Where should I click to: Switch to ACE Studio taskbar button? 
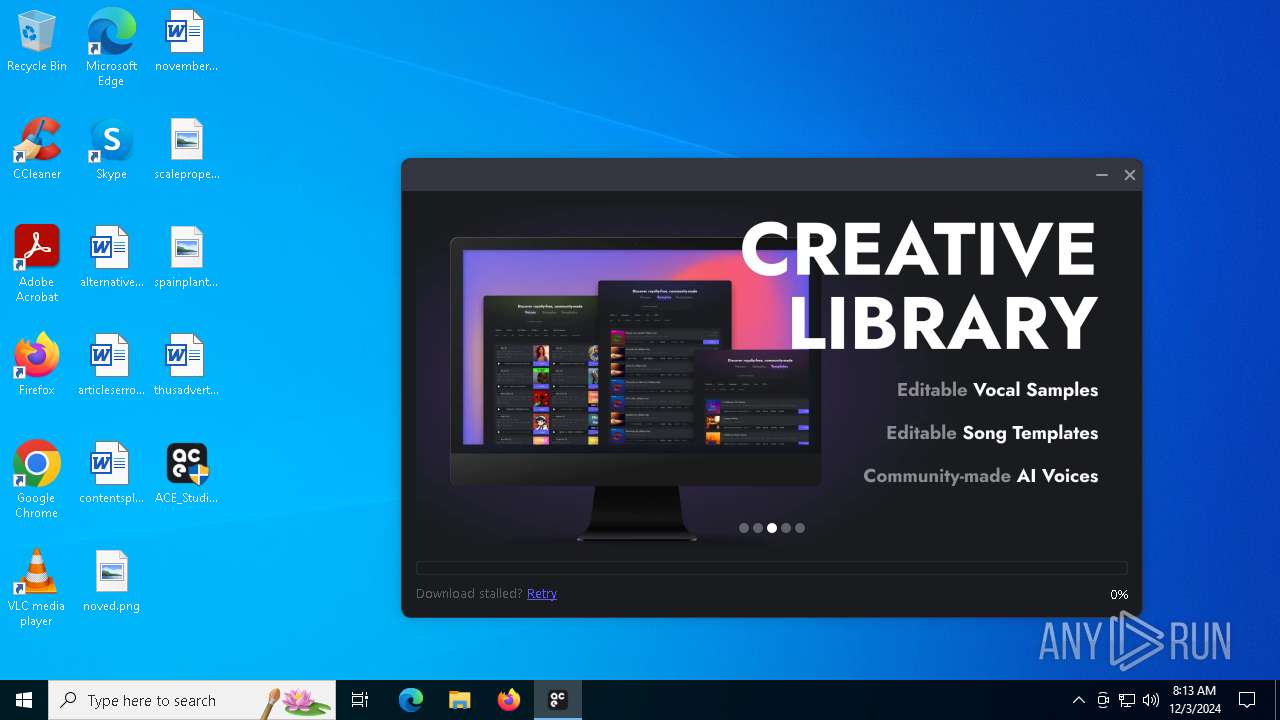point(558,700)
